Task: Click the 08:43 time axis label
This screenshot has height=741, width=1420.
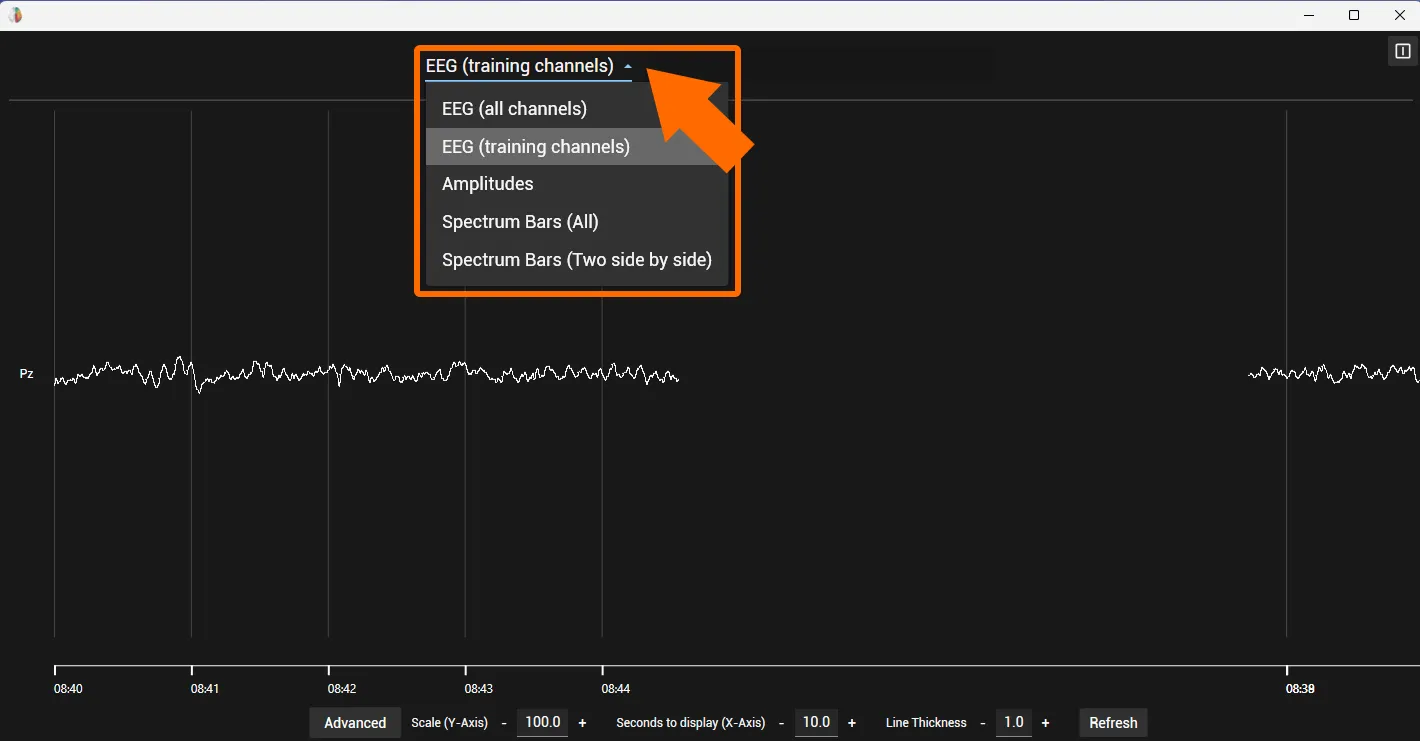Action: coord(479,689)
